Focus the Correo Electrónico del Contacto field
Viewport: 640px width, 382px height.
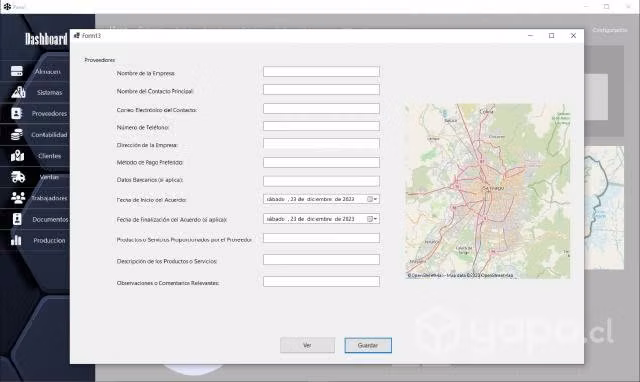pyautogui.click(x=321, y=109)
